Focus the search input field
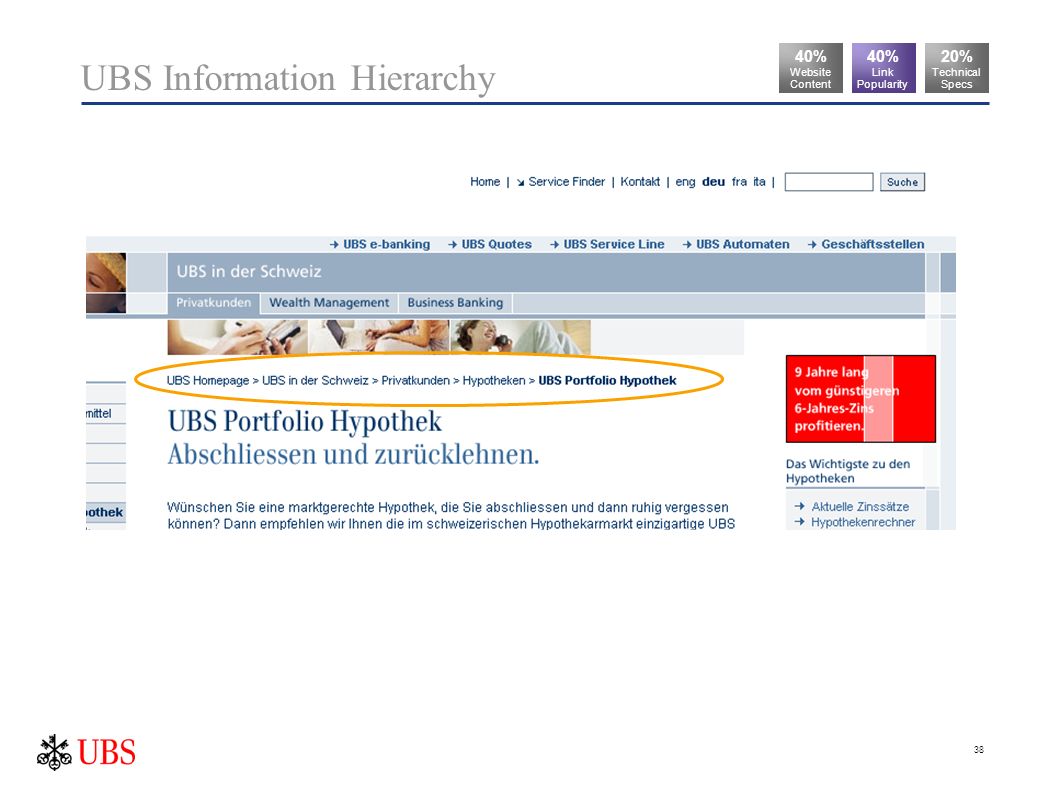The width and height of the screenshot is (1056, 792). pos(828,182)
